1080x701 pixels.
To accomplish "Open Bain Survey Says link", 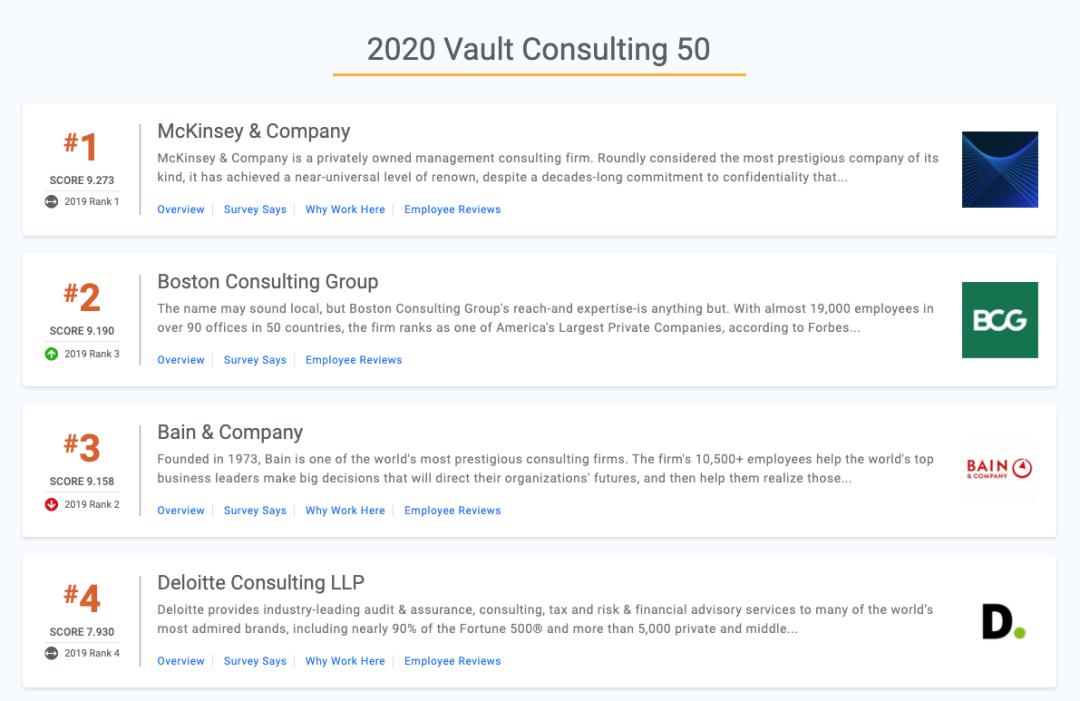I will coord(255,510).
